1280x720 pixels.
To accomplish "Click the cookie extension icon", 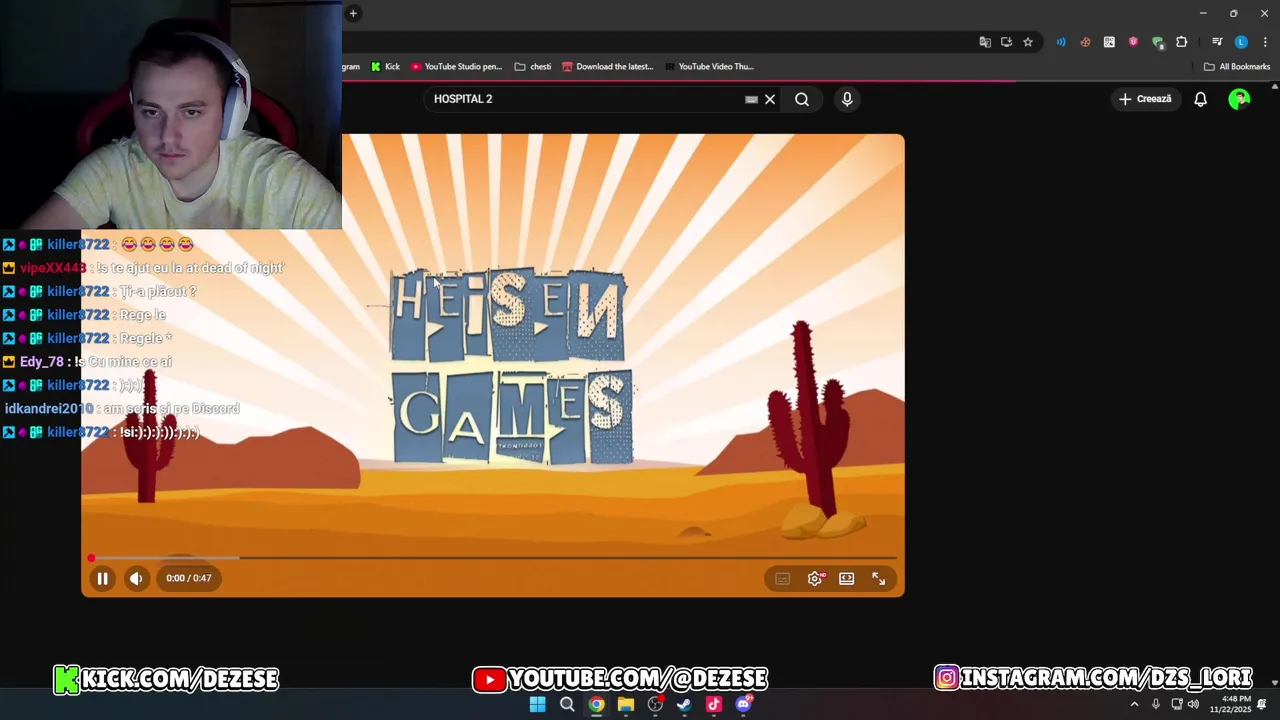I will [1085, 42].
